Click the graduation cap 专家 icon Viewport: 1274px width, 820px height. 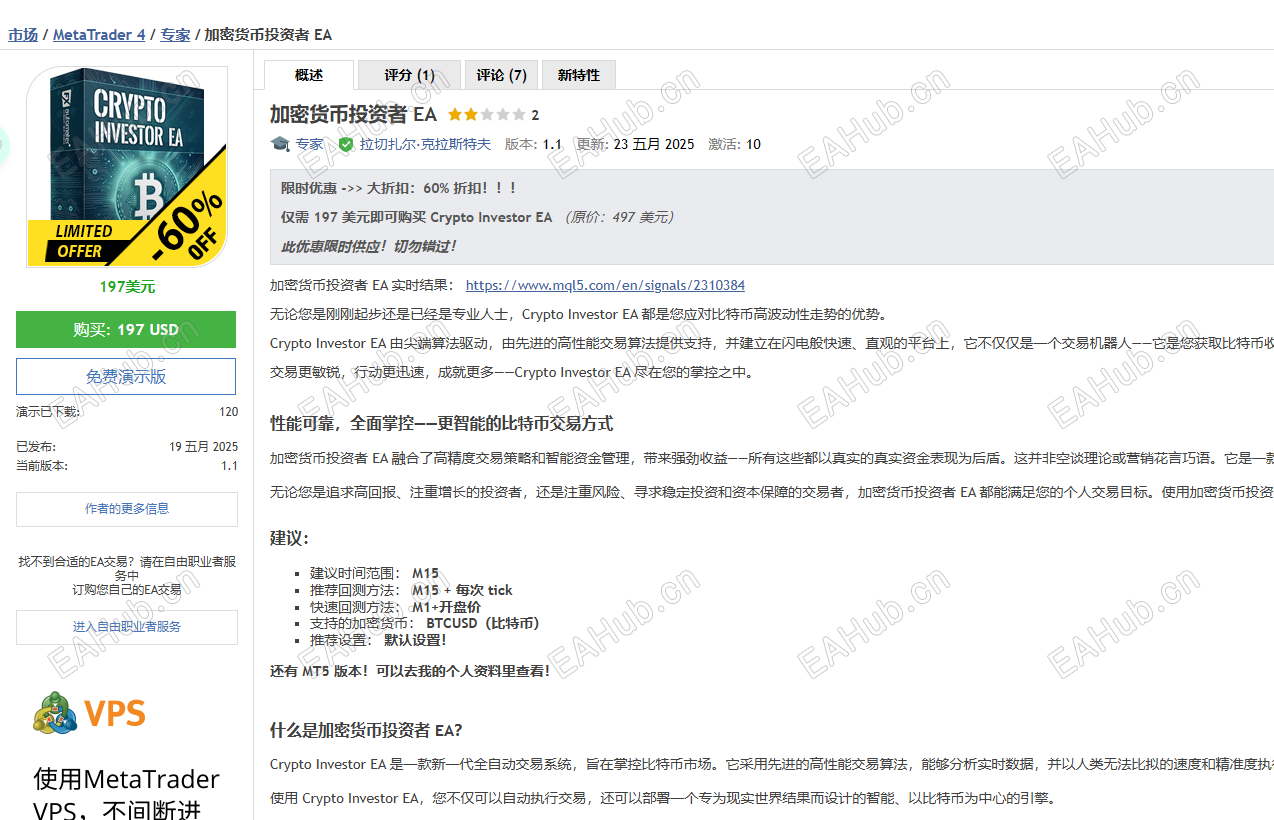coord(280,144)
